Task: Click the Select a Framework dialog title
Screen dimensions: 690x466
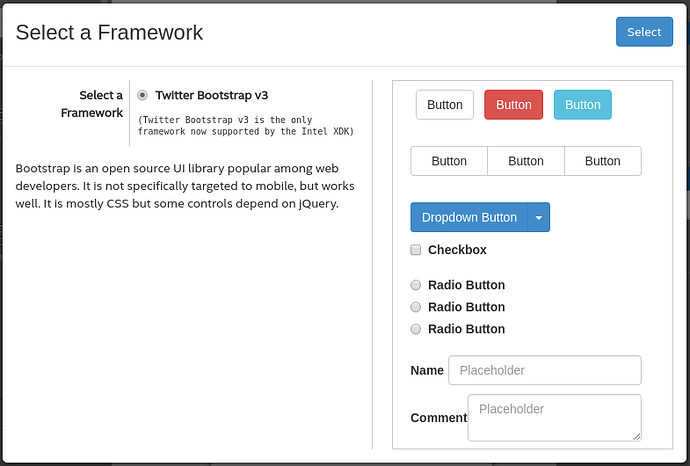Action: (109, 32)
